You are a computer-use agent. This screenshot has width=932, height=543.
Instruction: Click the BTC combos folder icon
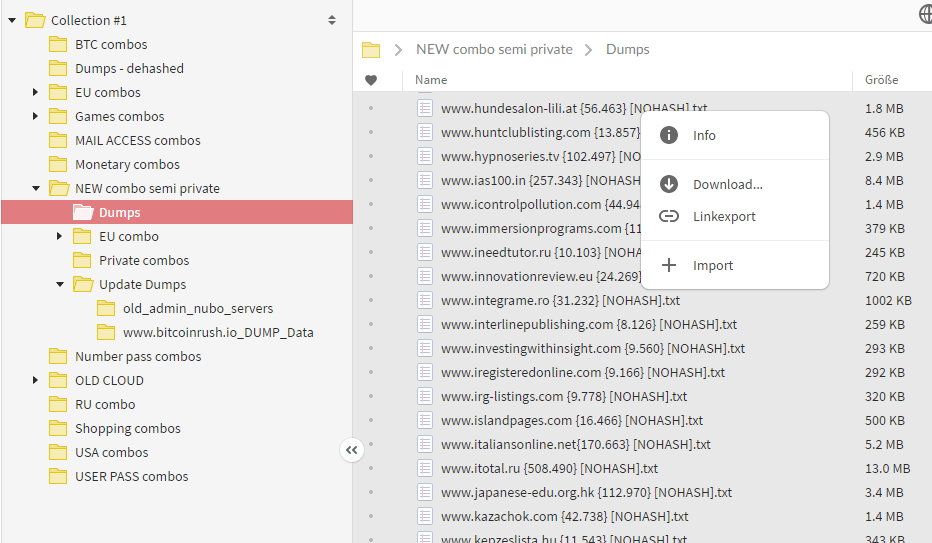(58, 45)
